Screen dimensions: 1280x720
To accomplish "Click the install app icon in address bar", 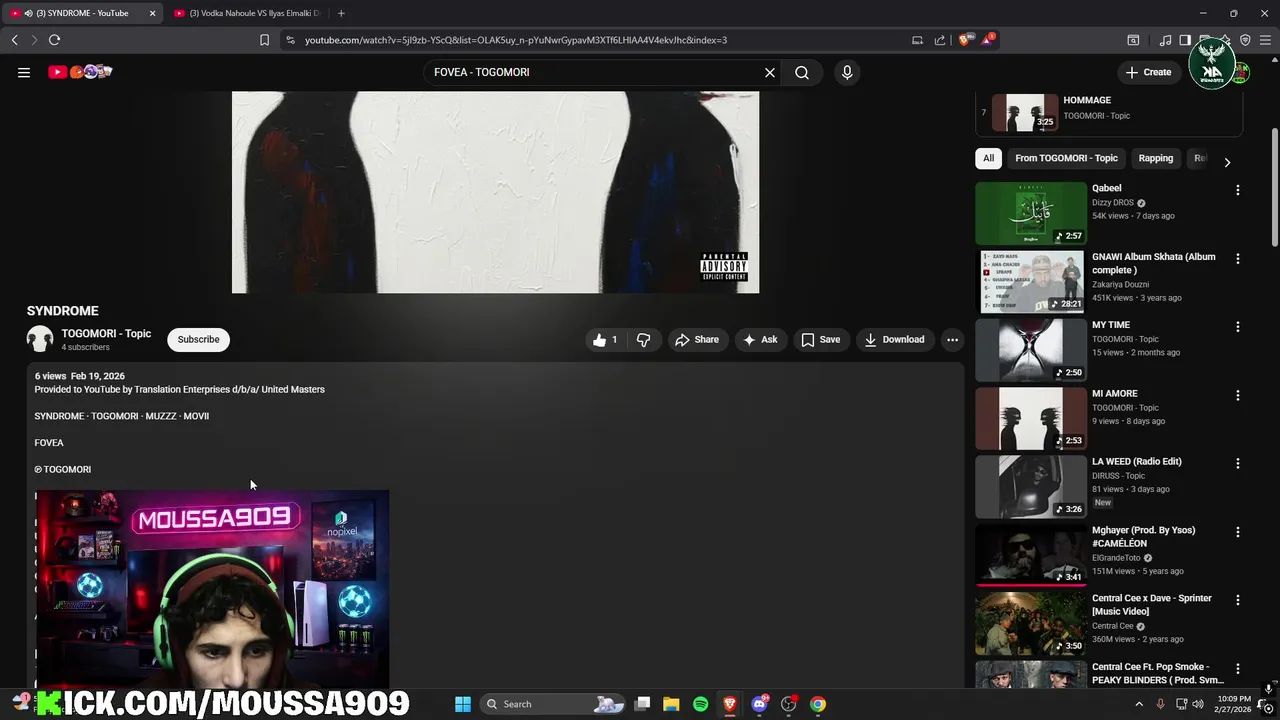I will [917, 40].
